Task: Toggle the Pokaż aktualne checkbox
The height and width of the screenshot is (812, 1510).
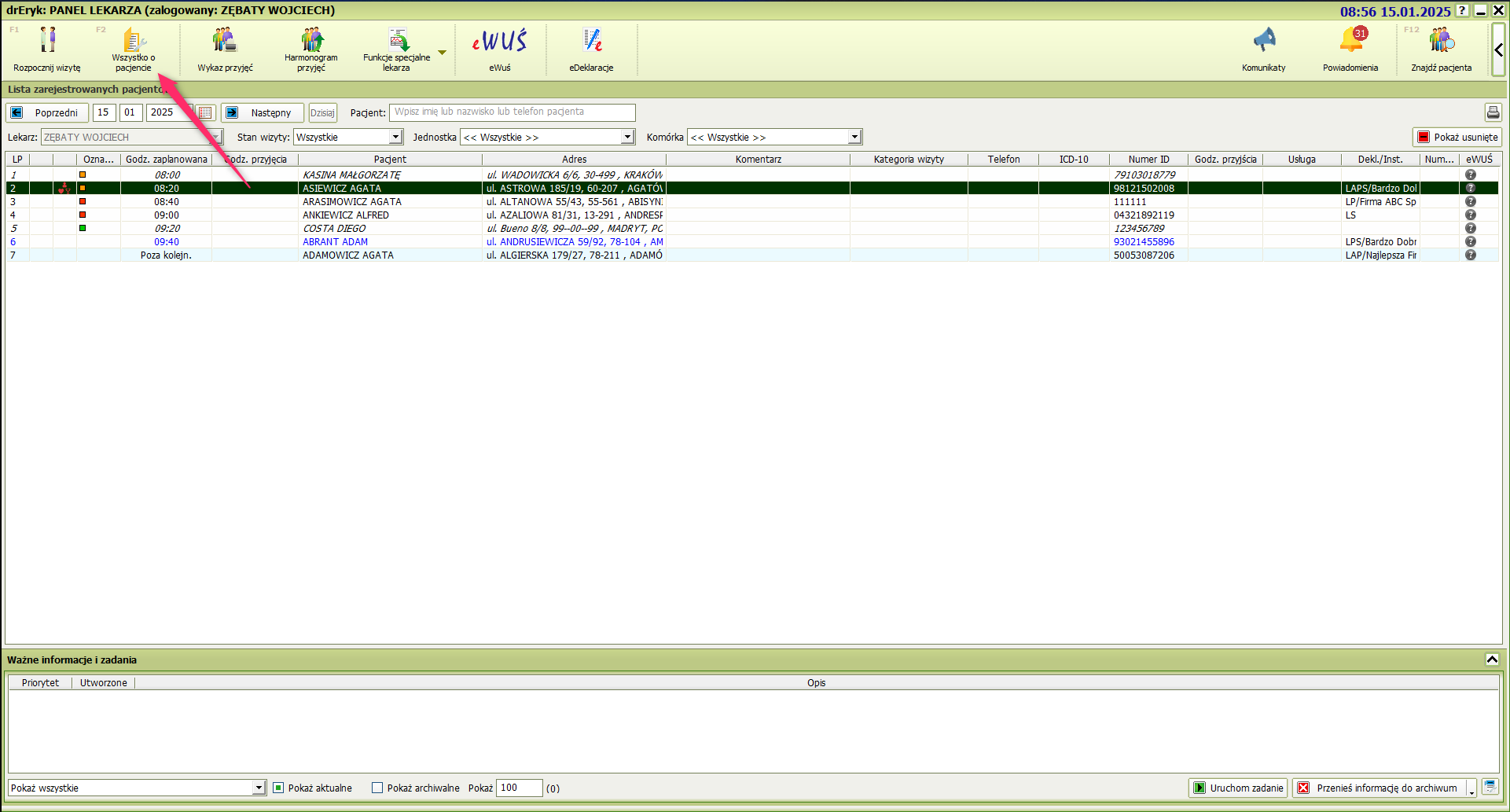Action: click(x=278, y=788)
